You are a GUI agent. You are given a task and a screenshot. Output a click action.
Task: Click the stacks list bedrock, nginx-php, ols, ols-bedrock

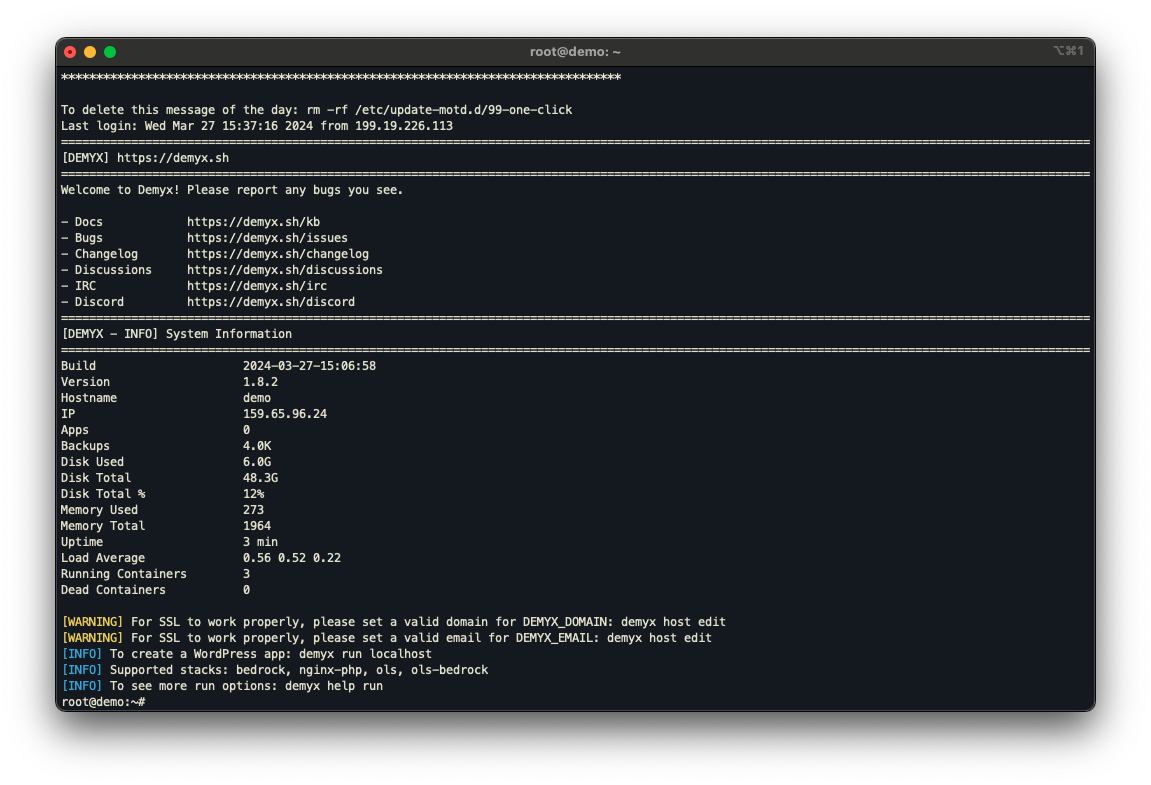tap(362, 670)
